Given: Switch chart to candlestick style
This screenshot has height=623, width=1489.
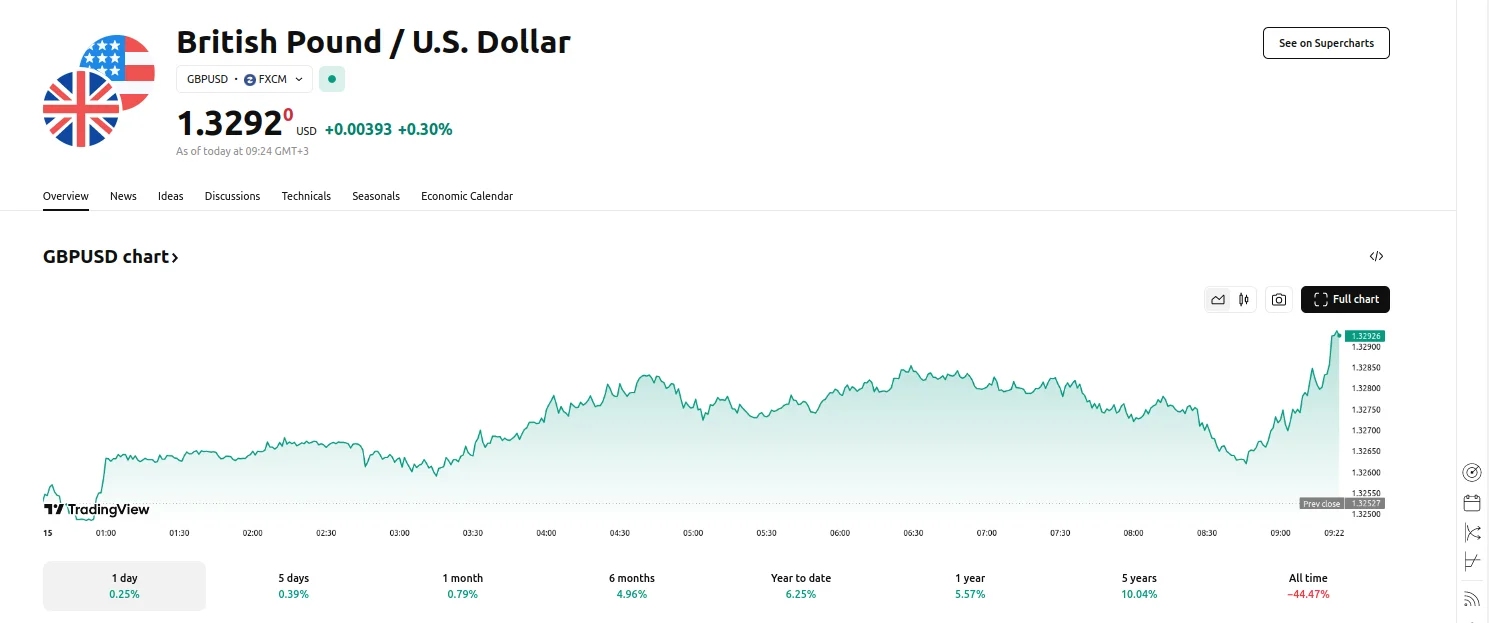Looking at the screenshot, I should click(1244, 299).
